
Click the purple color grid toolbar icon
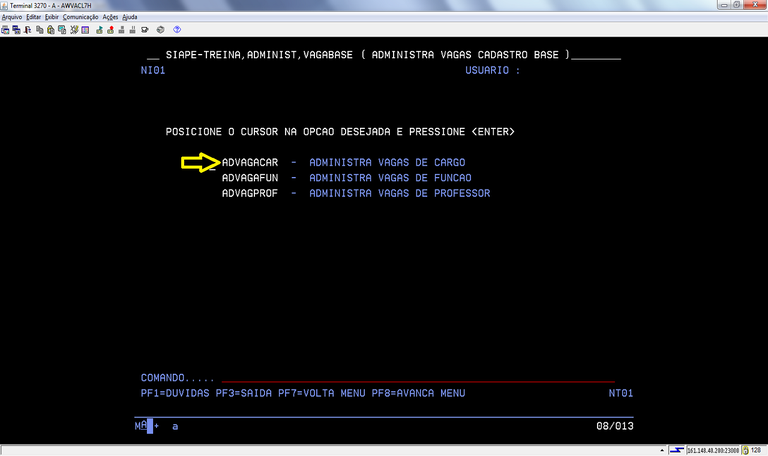click(85, 30)
